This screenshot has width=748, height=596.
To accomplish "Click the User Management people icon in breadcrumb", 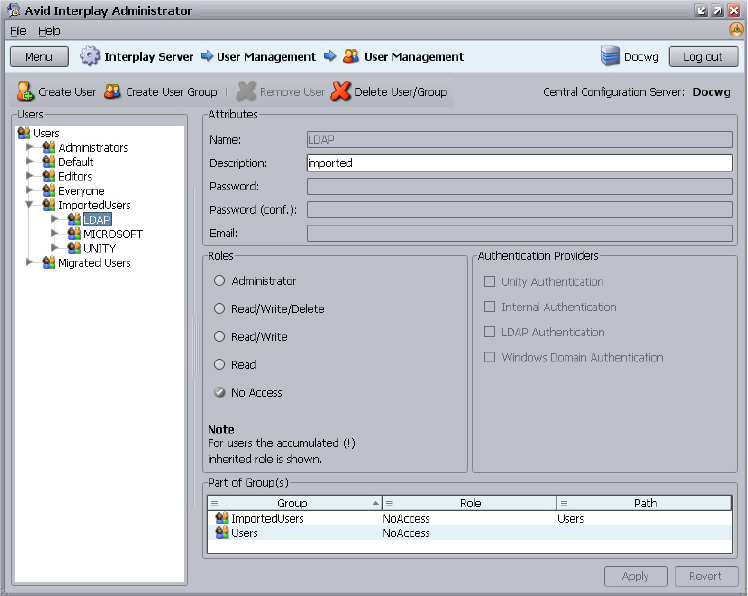I will pos(351,56).
